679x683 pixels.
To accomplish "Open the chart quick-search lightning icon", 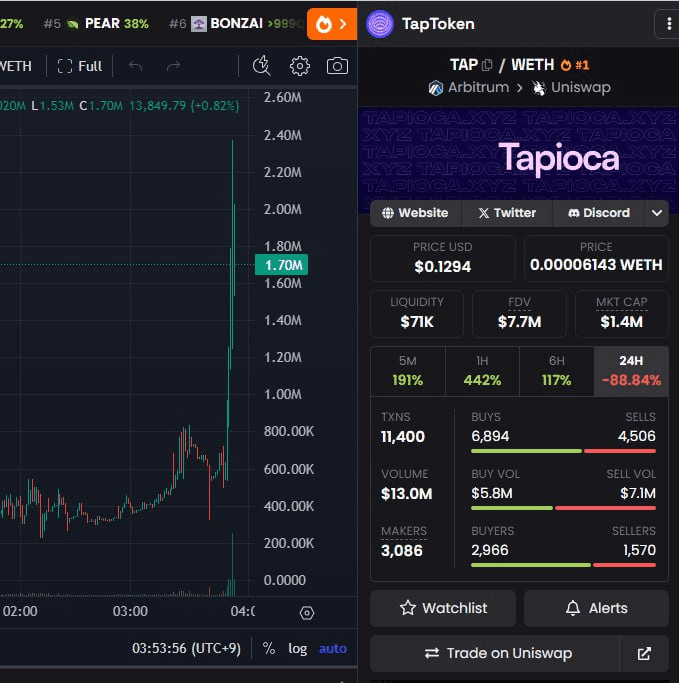I will click(262, 66).
